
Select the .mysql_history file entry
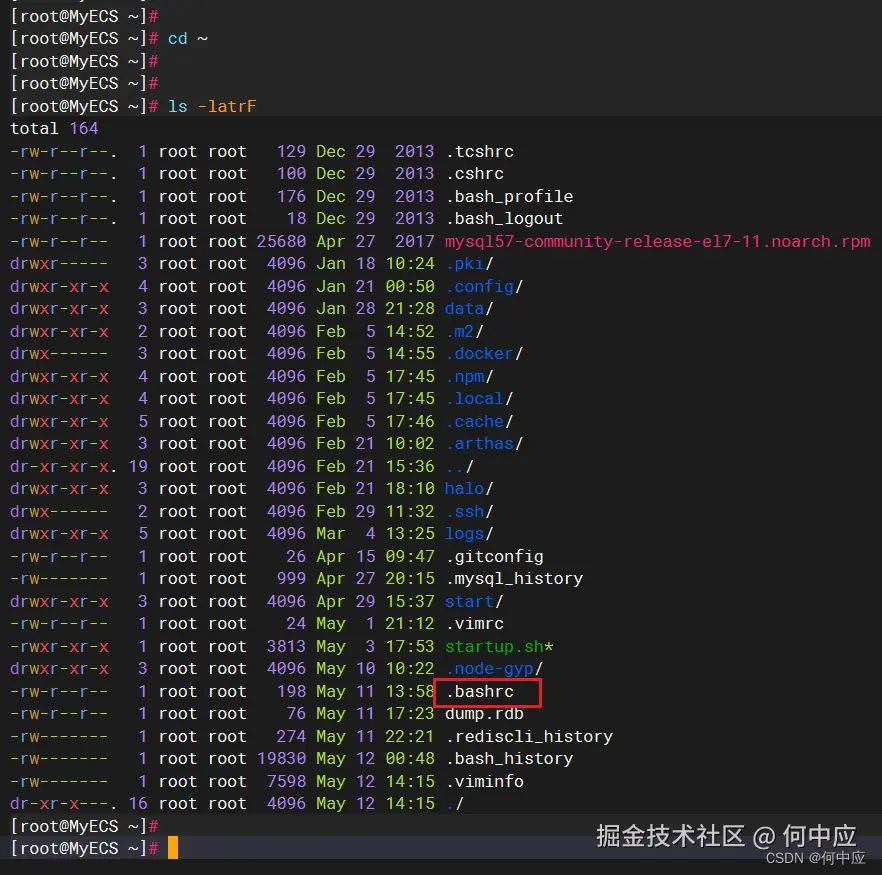515,578
